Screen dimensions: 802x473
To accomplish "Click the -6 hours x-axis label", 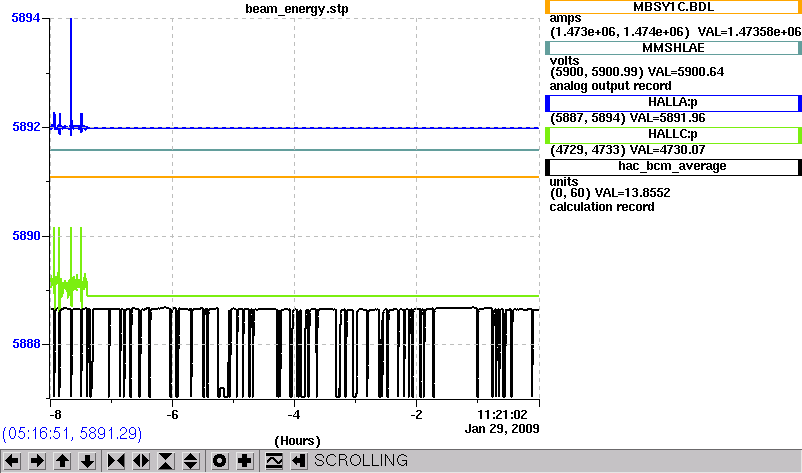I will point(172,415).
